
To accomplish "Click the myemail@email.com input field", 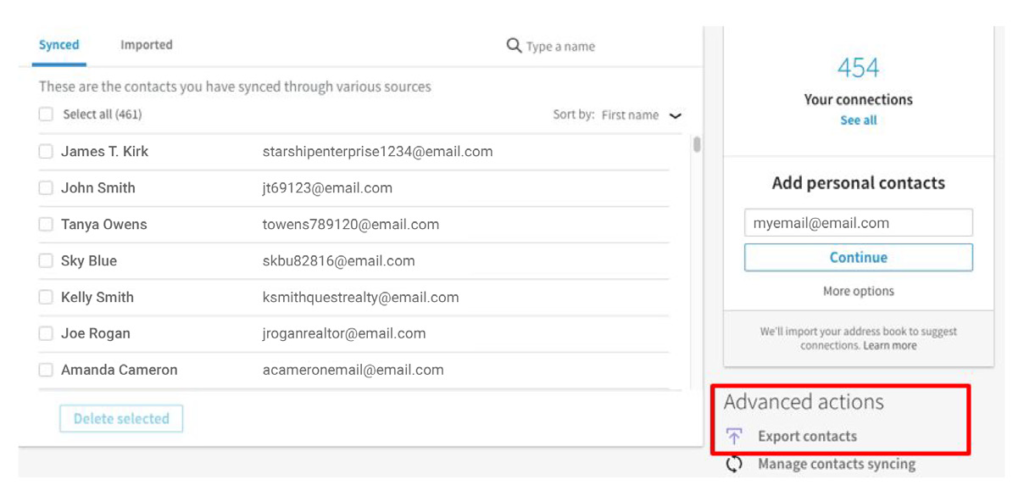I will point(858,223).
